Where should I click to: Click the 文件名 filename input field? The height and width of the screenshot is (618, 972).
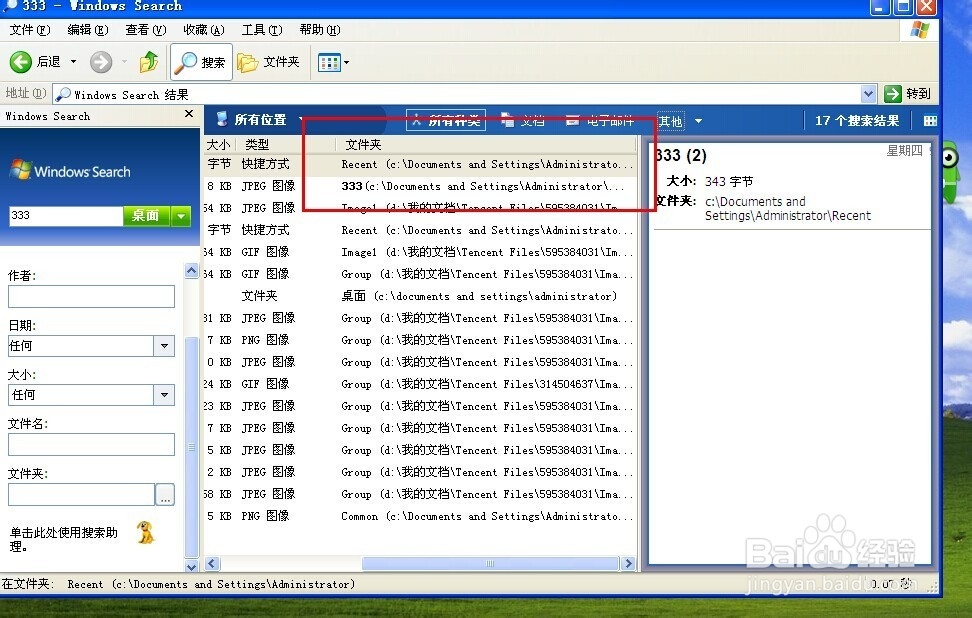click(91, 444)
